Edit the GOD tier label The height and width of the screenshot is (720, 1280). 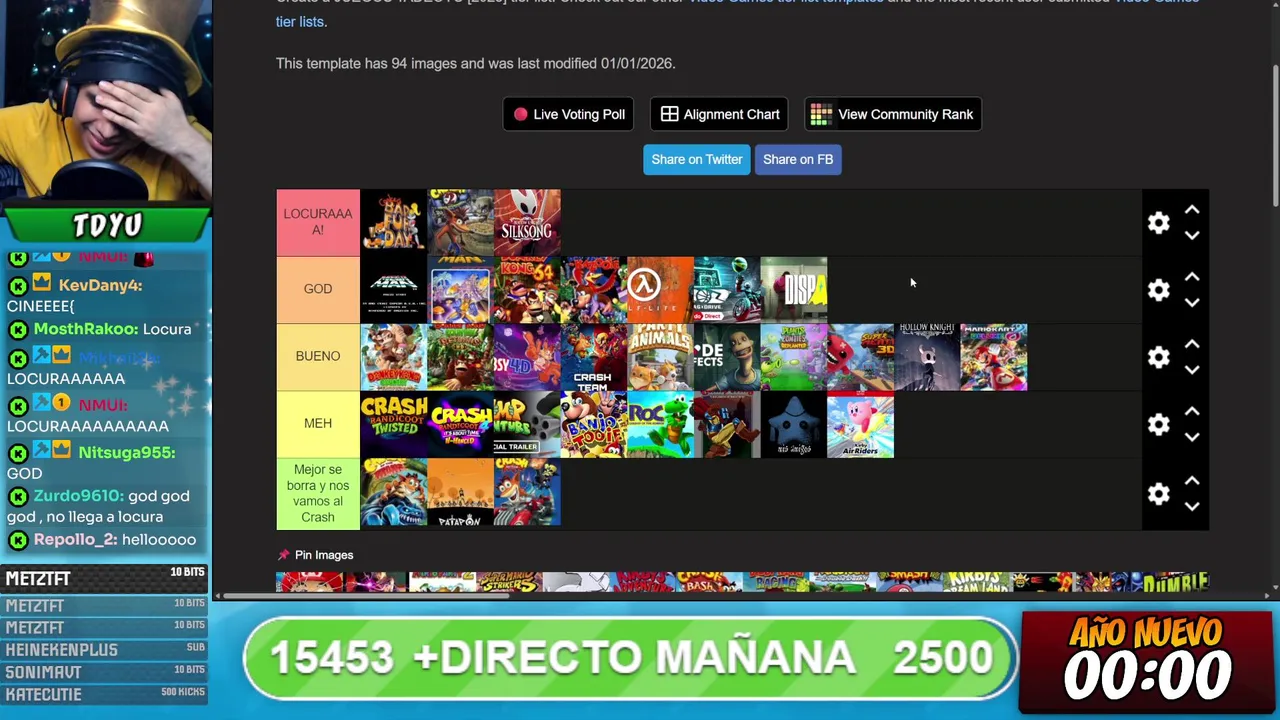318,289
